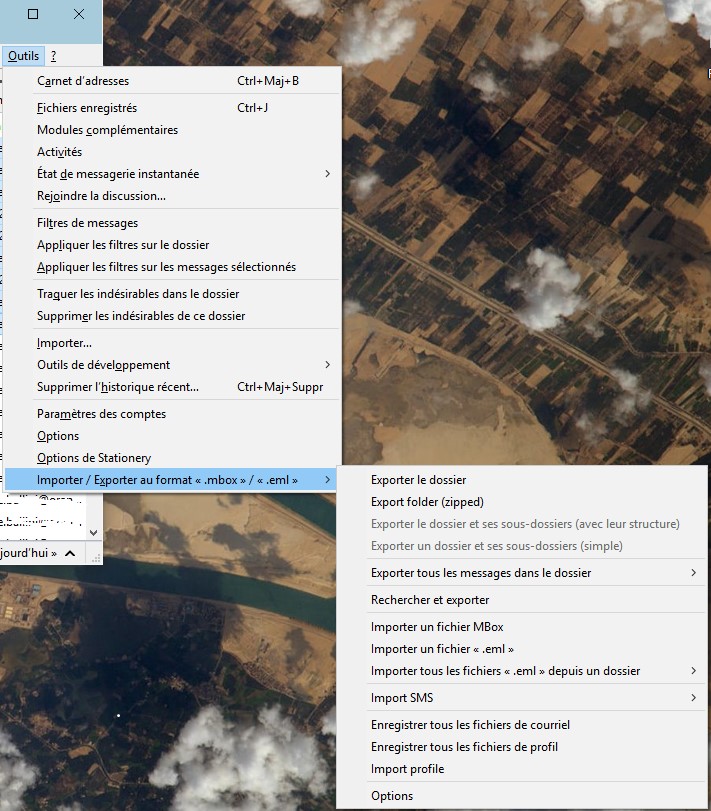Choose Importer un fichier MBox
This screenshot has height=811, width=711.
pos(522,627)
